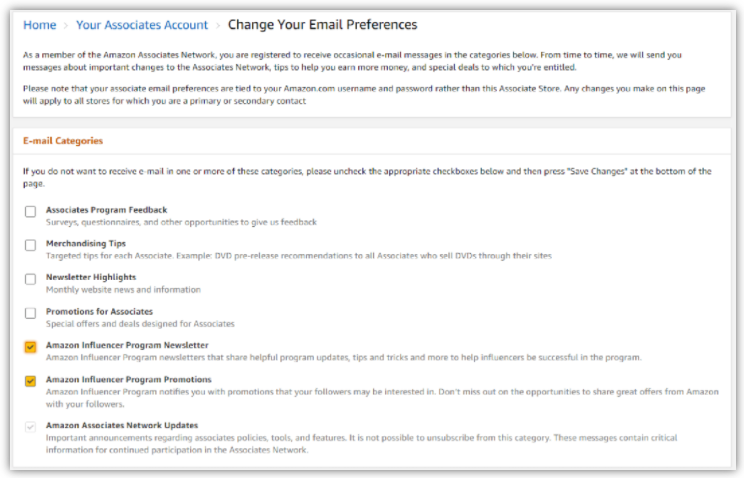Select the E-mail Categories section heading
Image resolution: width=744 pixels, height=478 pixels.
[63, 142]
